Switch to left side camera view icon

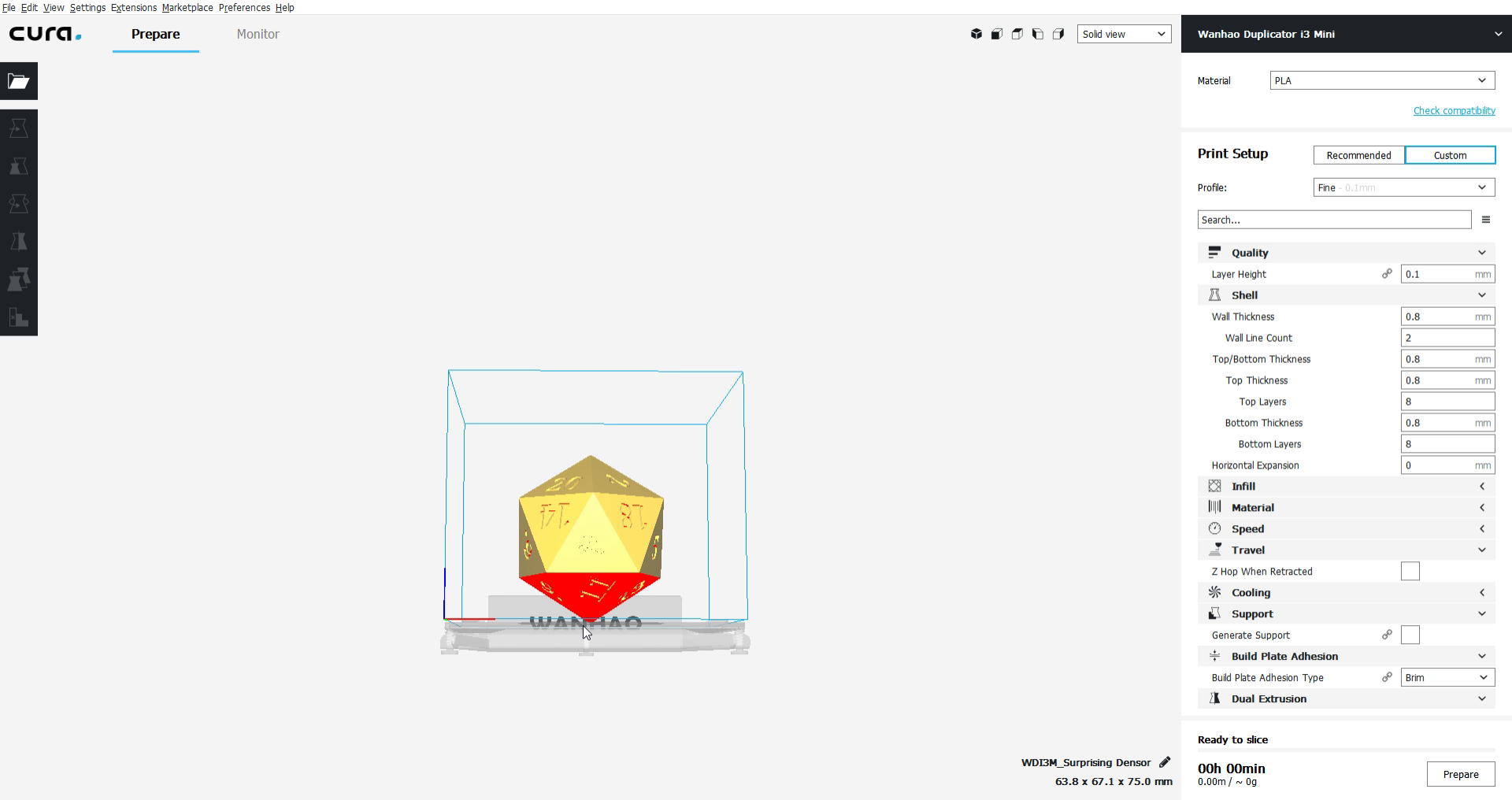1038,34
